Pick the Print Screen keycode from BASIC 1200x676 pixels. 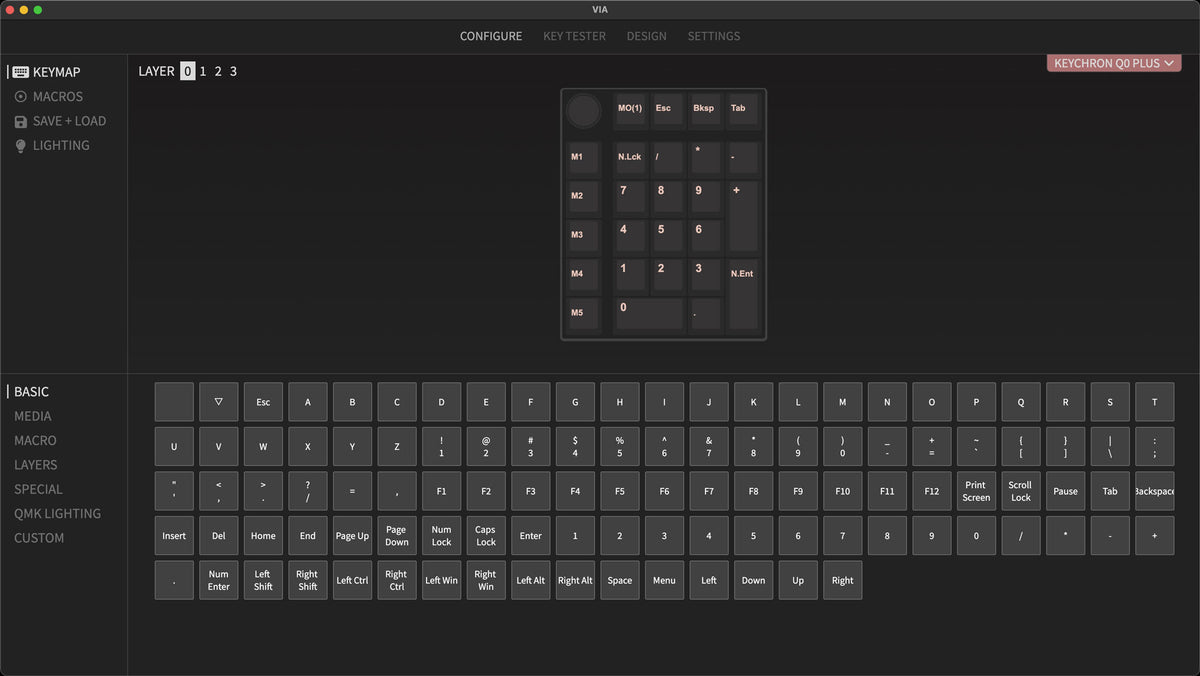[976, 491]
